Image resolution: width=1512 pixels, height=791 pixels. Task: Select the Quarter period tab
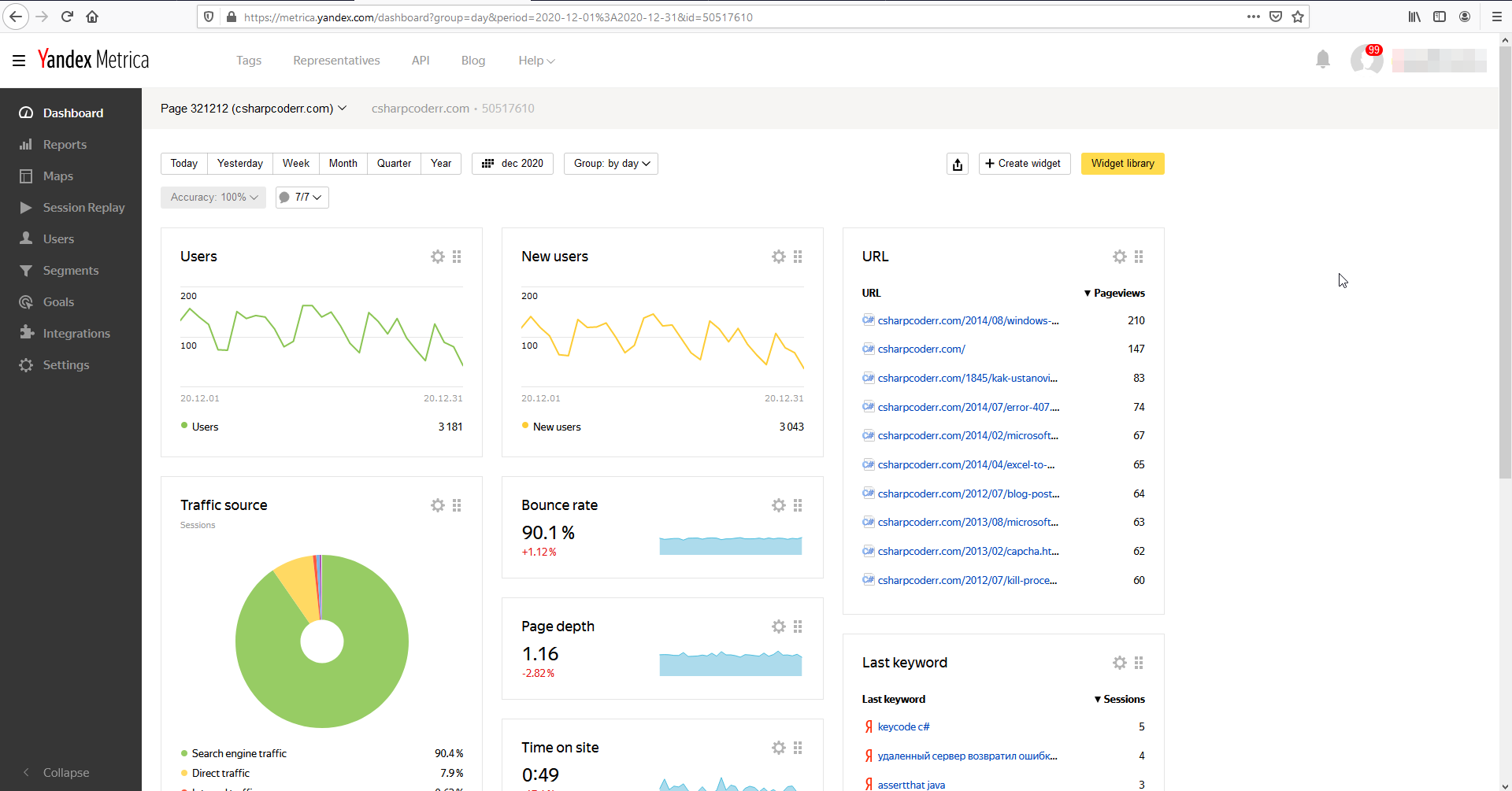[x=394, y=164]
